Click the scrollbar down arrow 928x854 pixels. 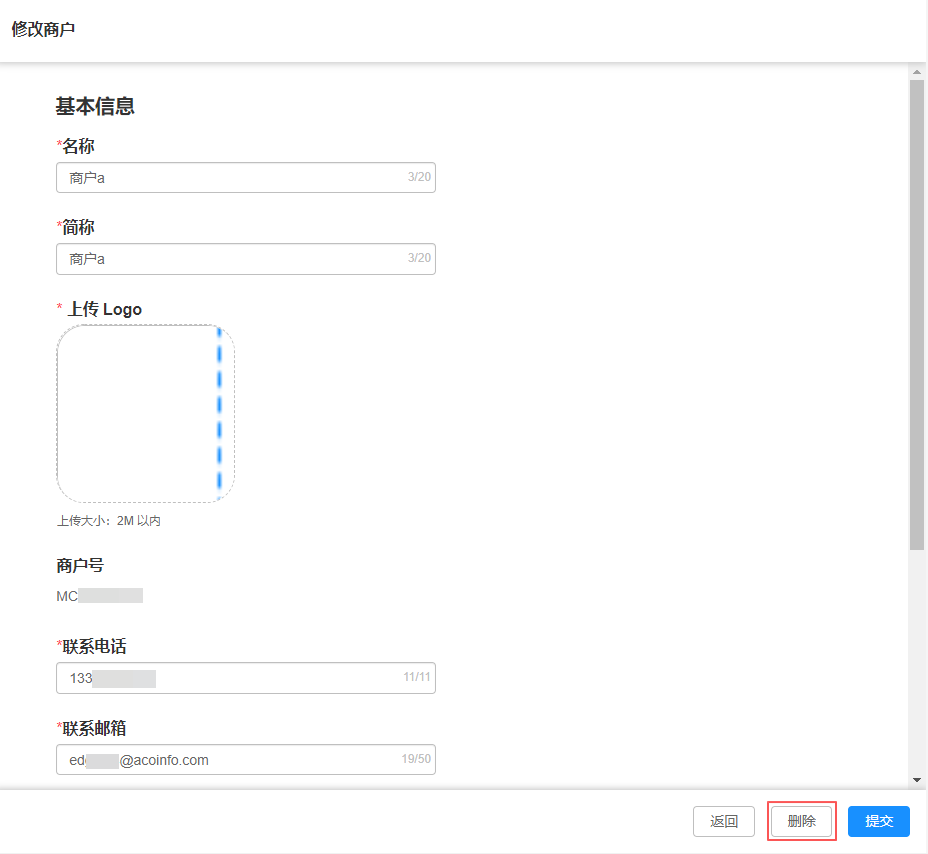click(916, 779)
